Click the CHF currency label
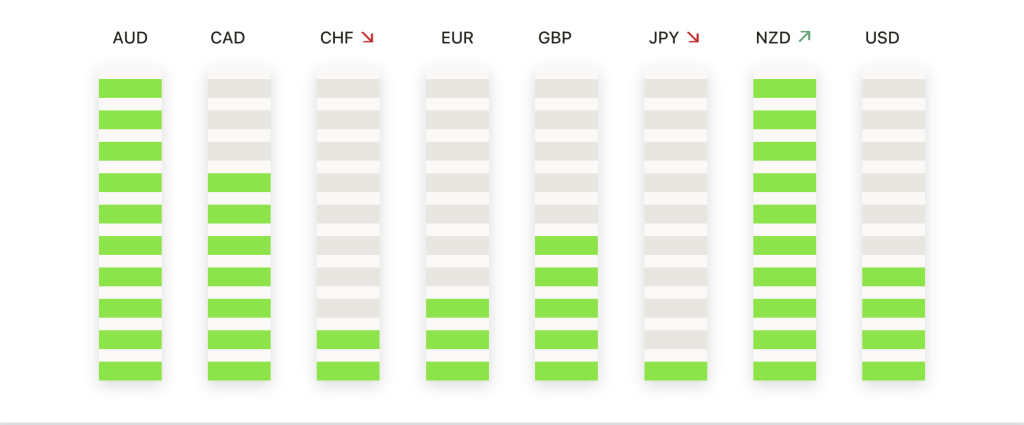Screen dimensions: 1024x425 click(336, 39)
